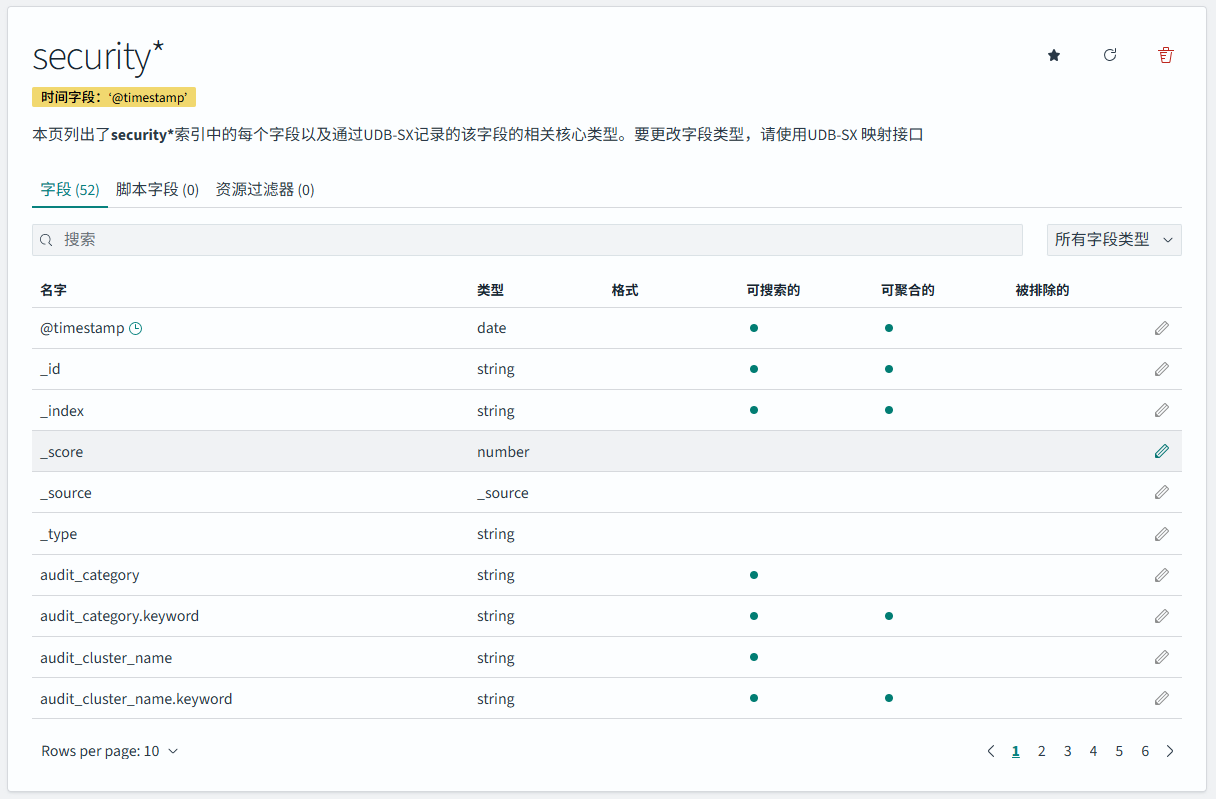Screen dimensions: 1216x799
Task: Edit the _score field
Action: click(1162, 451)
